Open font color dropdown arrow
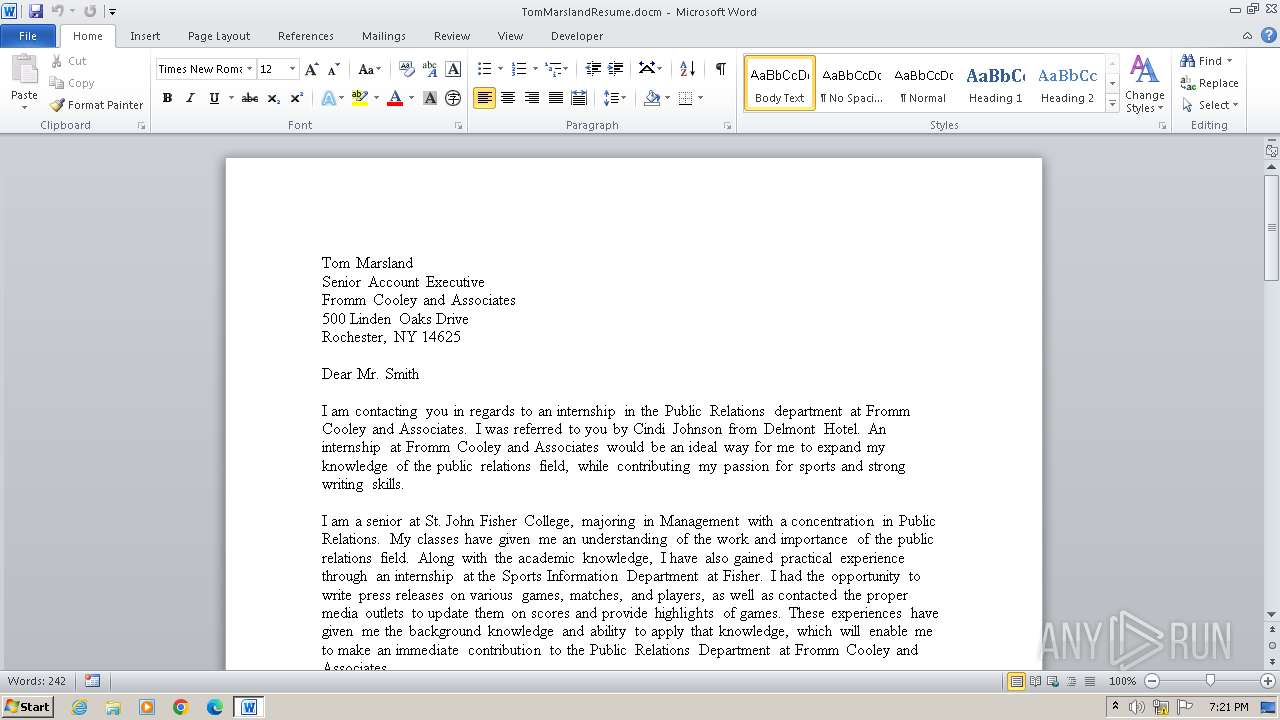This screenshot has width=1280, height=720. [x=411, y=98]
